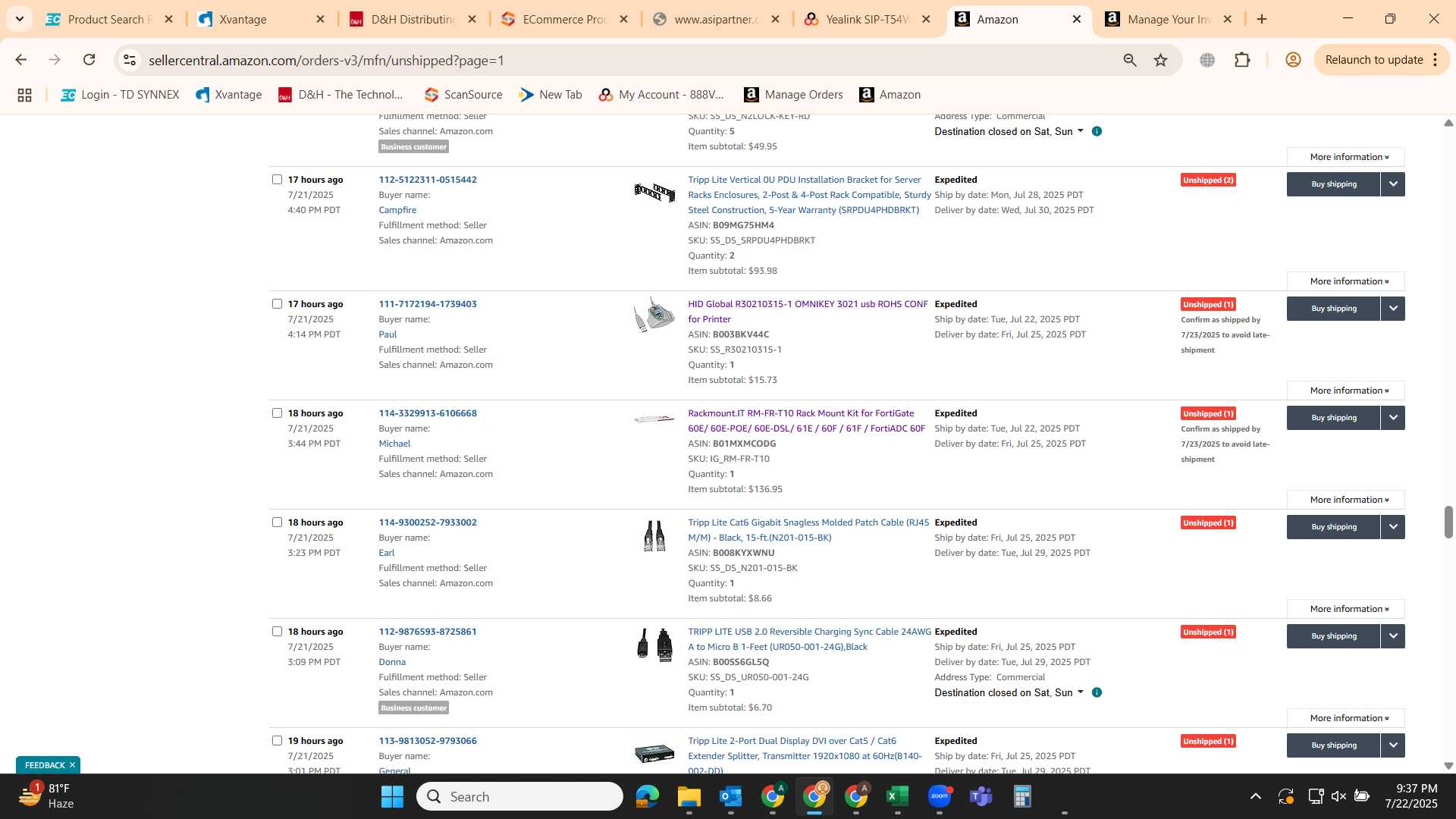
Task: Select checkbox for order 114-9300252-7933002
Action: click(x=277, y=522)
